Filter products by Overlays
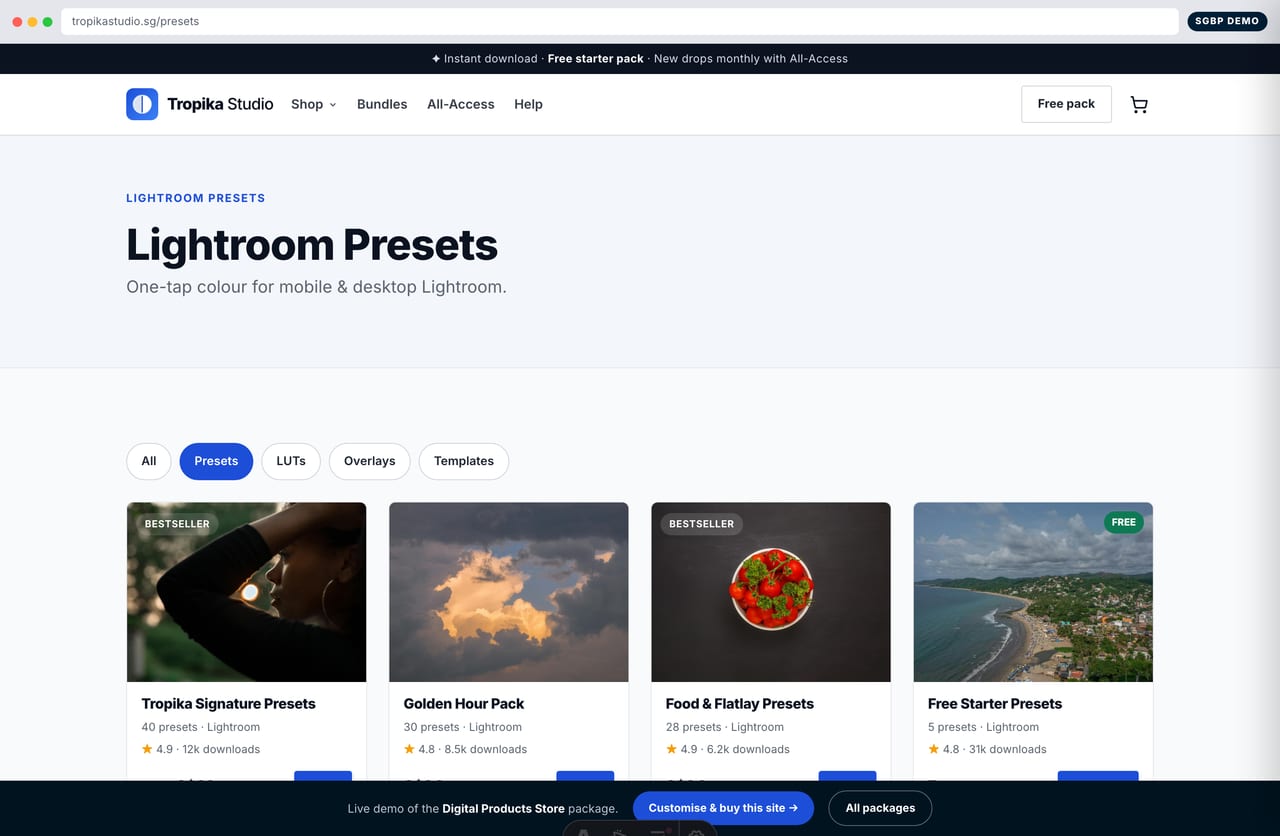This screenshot has height=836, width=1280. tap(370, 461)
